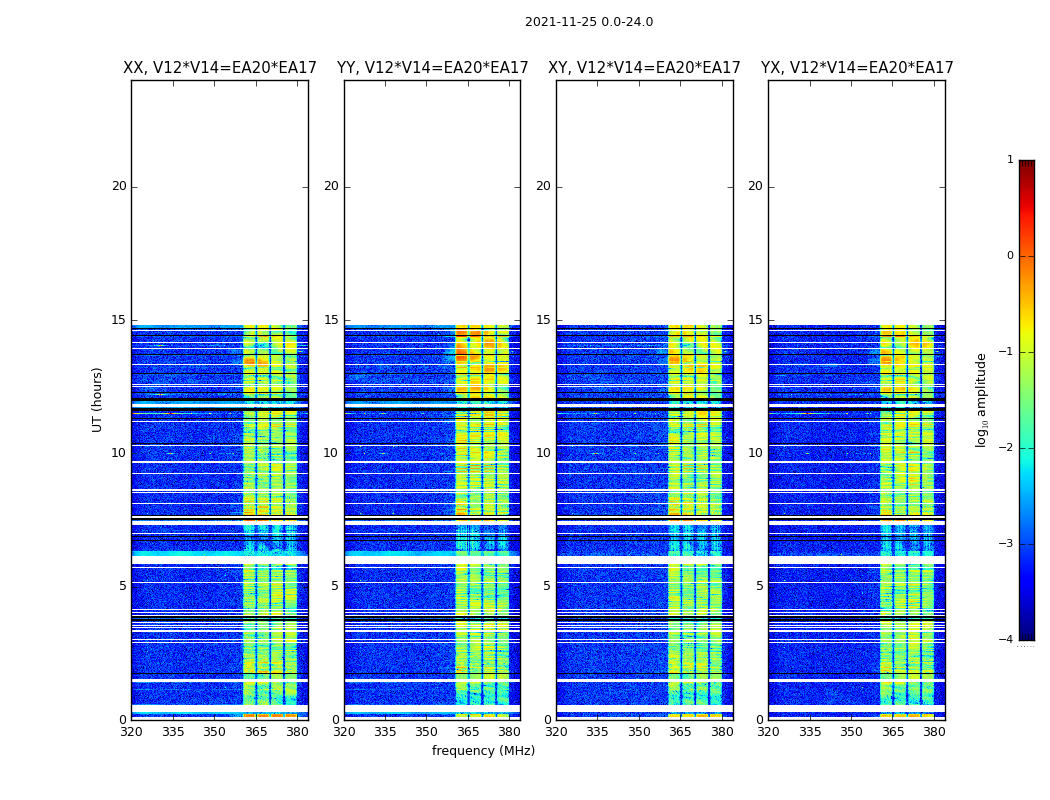This screenshot has width=1050, height=800.
Task: Click the 5 hour tick of YX panel
Action: click(759, 586)
